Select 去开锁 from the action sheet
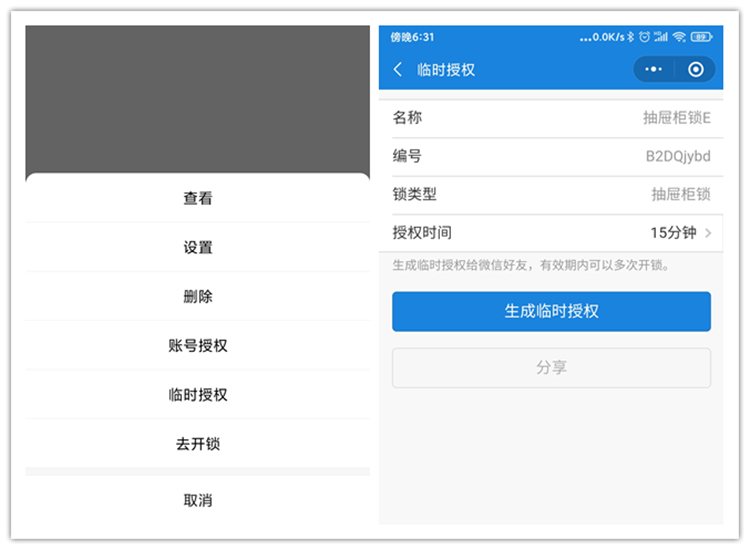Image resolution: width=750 pixels, height=550 pixels. click(198, 444)
